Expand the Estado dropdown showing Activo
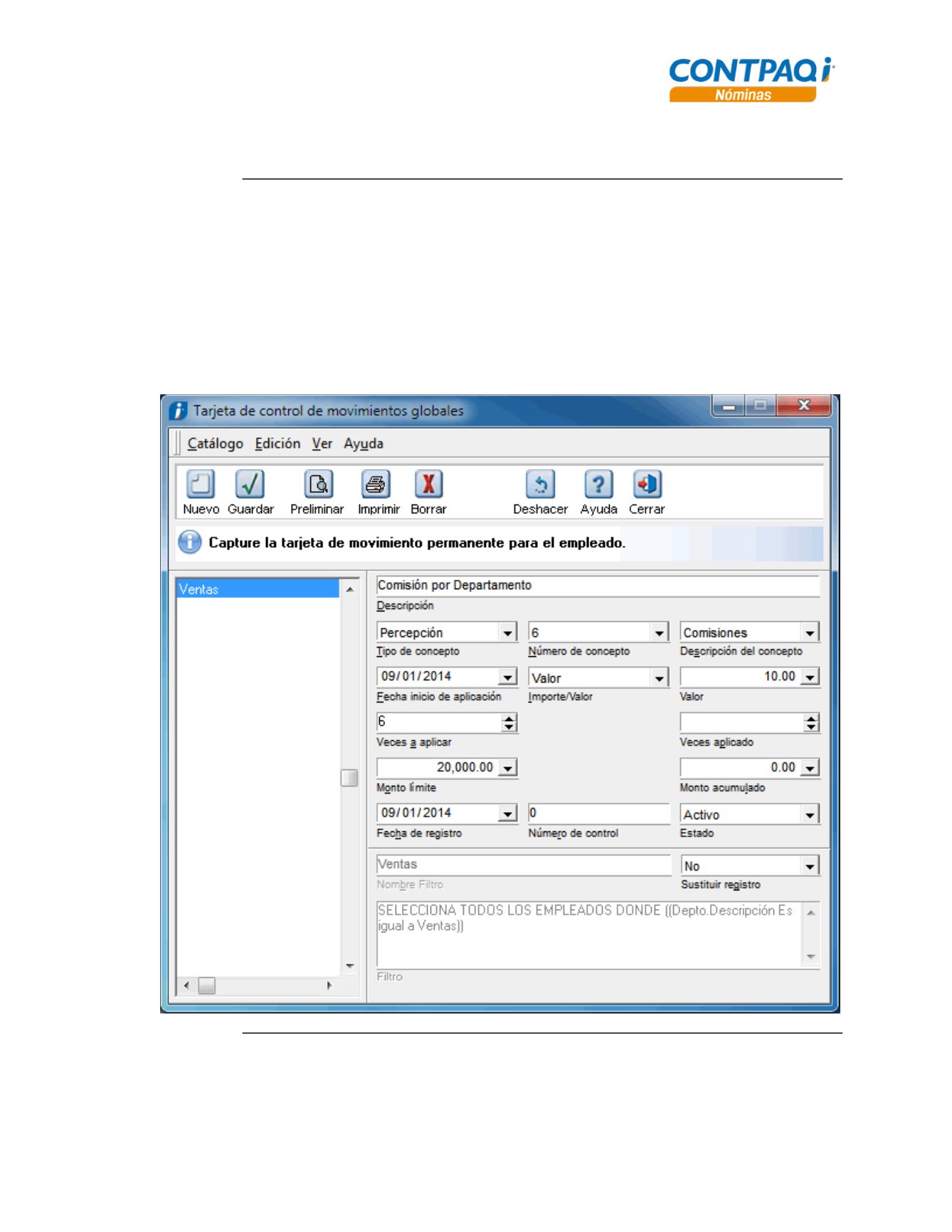This screenshot has height=1232, width=952. (810, 815)
